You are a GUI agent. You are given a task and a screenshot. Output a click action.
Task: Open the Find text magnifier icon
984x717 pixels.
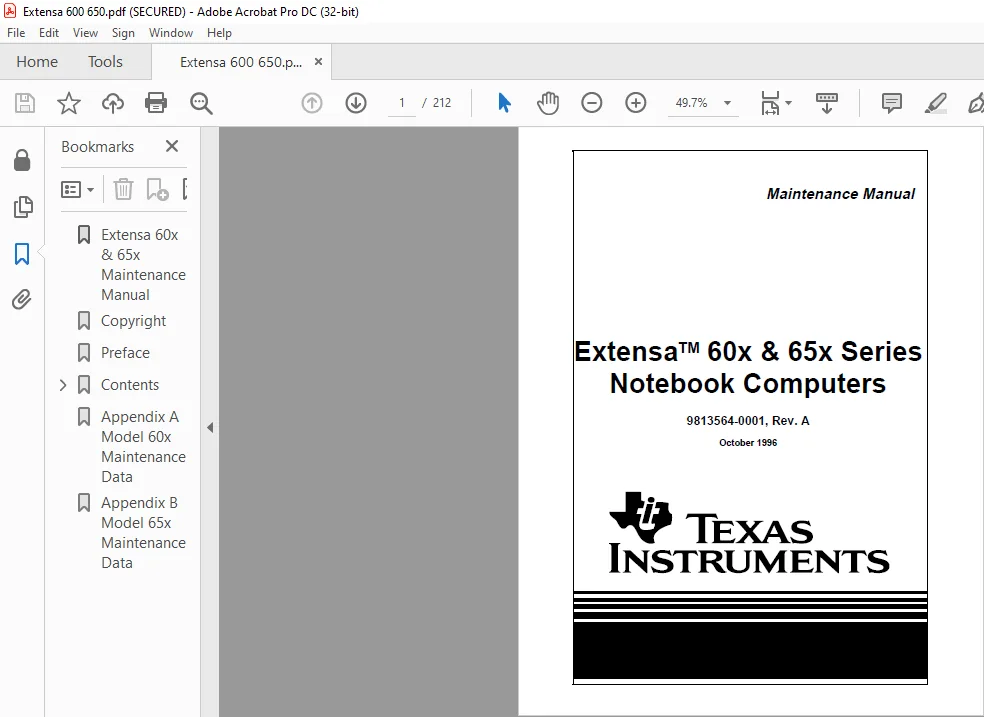(x=201, y=103)
